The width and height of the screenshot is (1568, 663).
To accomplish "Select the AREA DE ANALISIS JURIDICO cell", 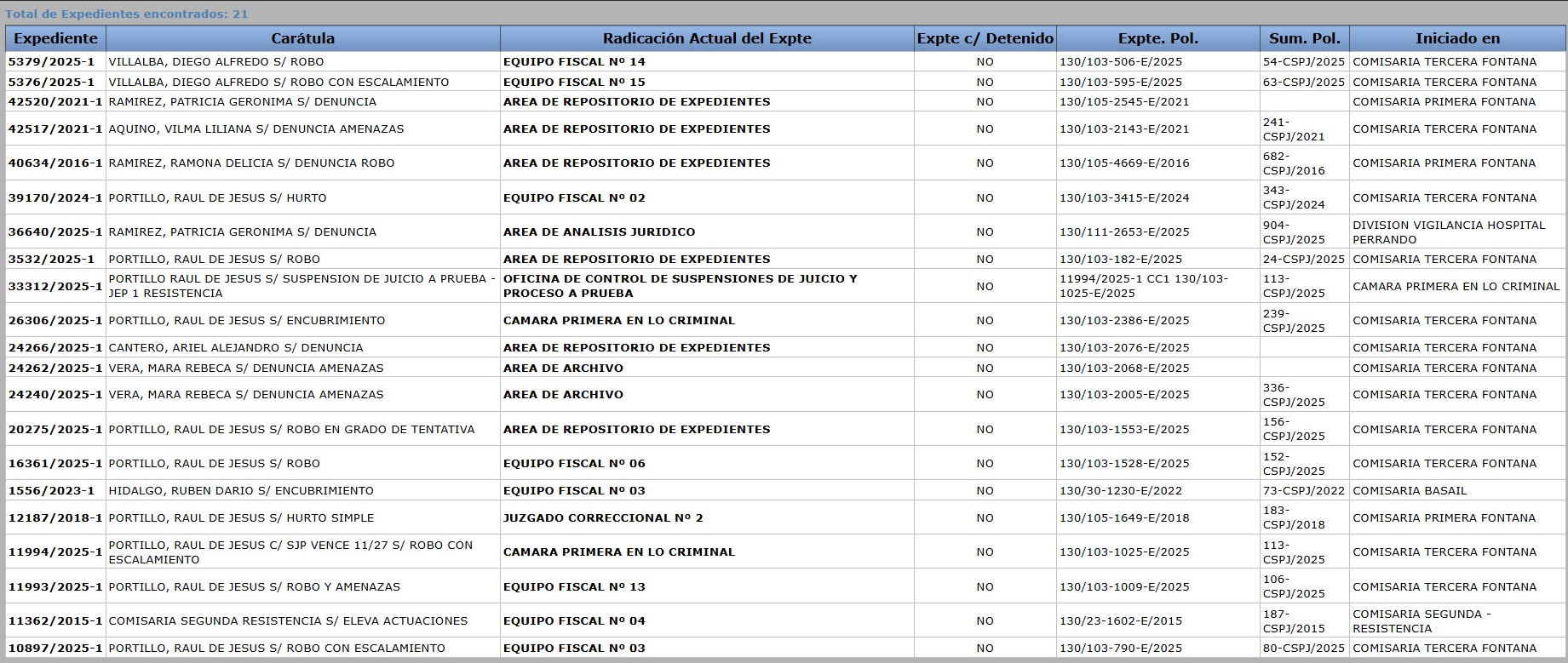I will tap(599, 232).
